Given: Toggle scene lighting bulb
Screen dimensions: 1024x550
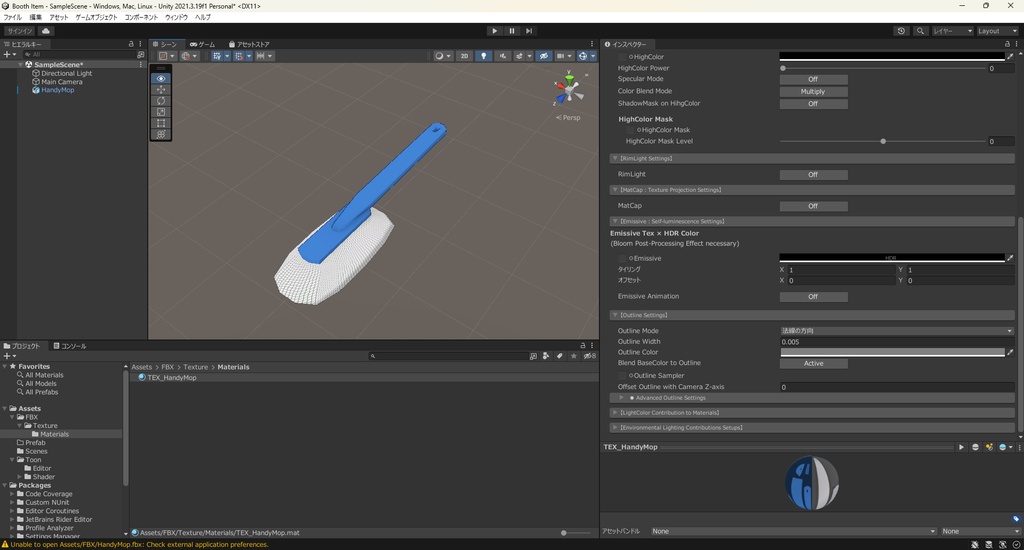Looking at the screenshot, I should pos(483,56).
